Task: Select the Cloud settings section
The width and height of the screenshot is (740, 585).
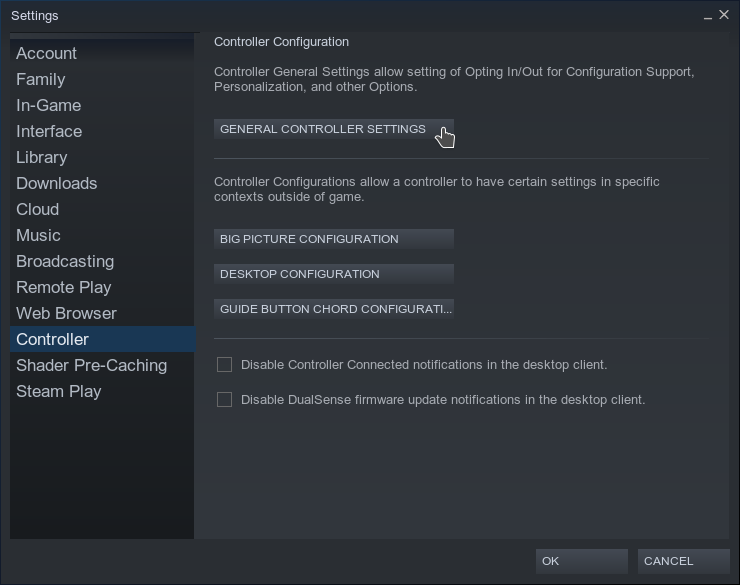Action: (x=102, y=209)
